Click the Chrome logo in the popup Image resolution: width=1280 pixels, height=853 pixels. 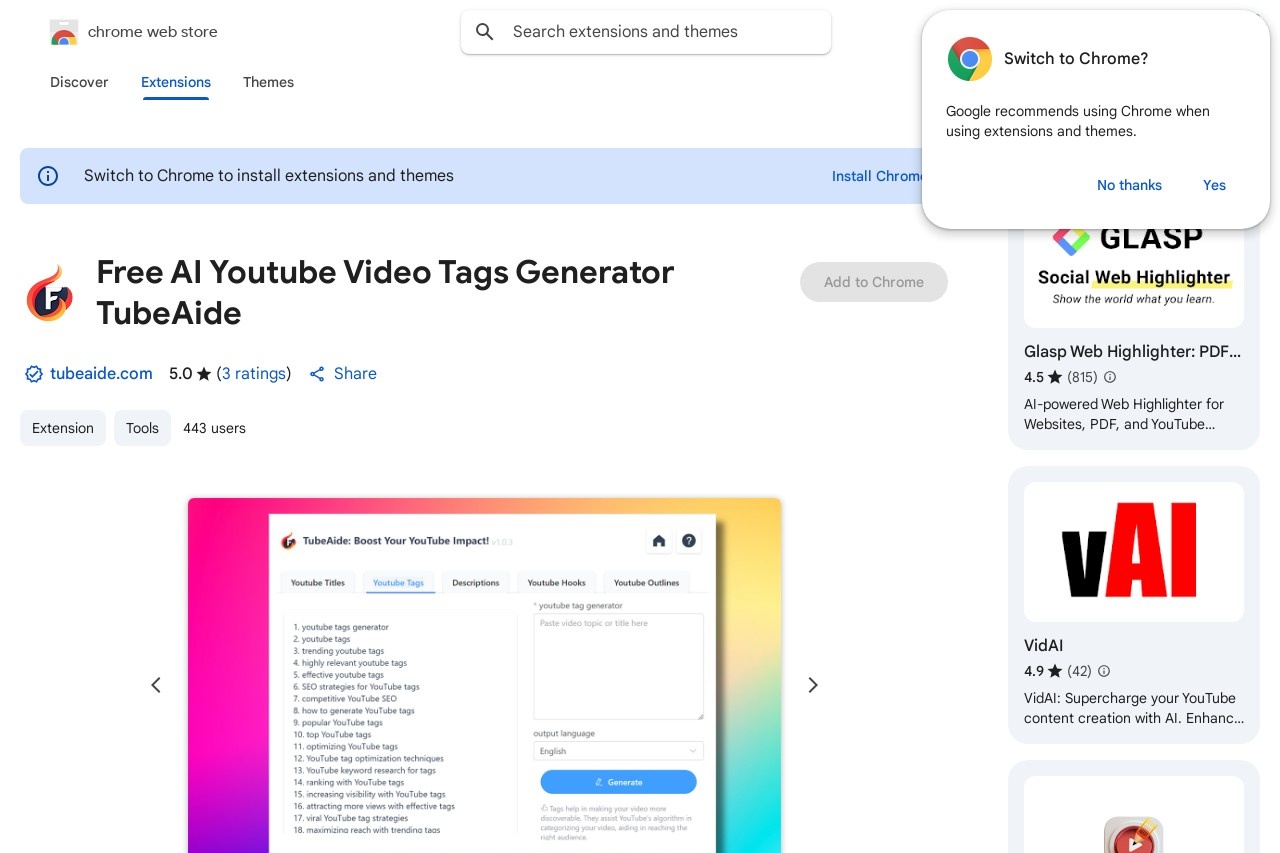(x=970, y=59)
